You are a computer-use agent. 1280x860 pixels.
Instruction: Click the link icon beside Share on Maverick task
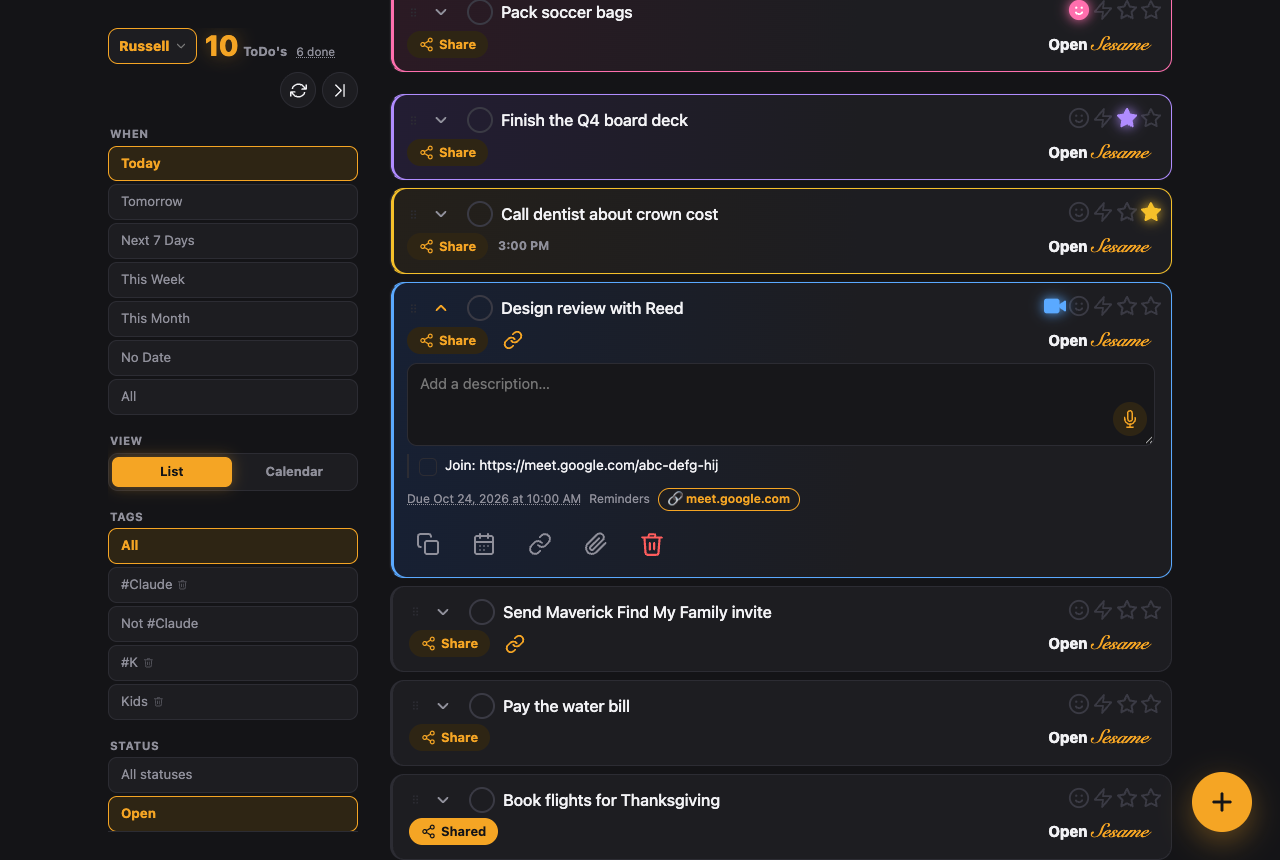pyautogui.click(x=515, y=644)
